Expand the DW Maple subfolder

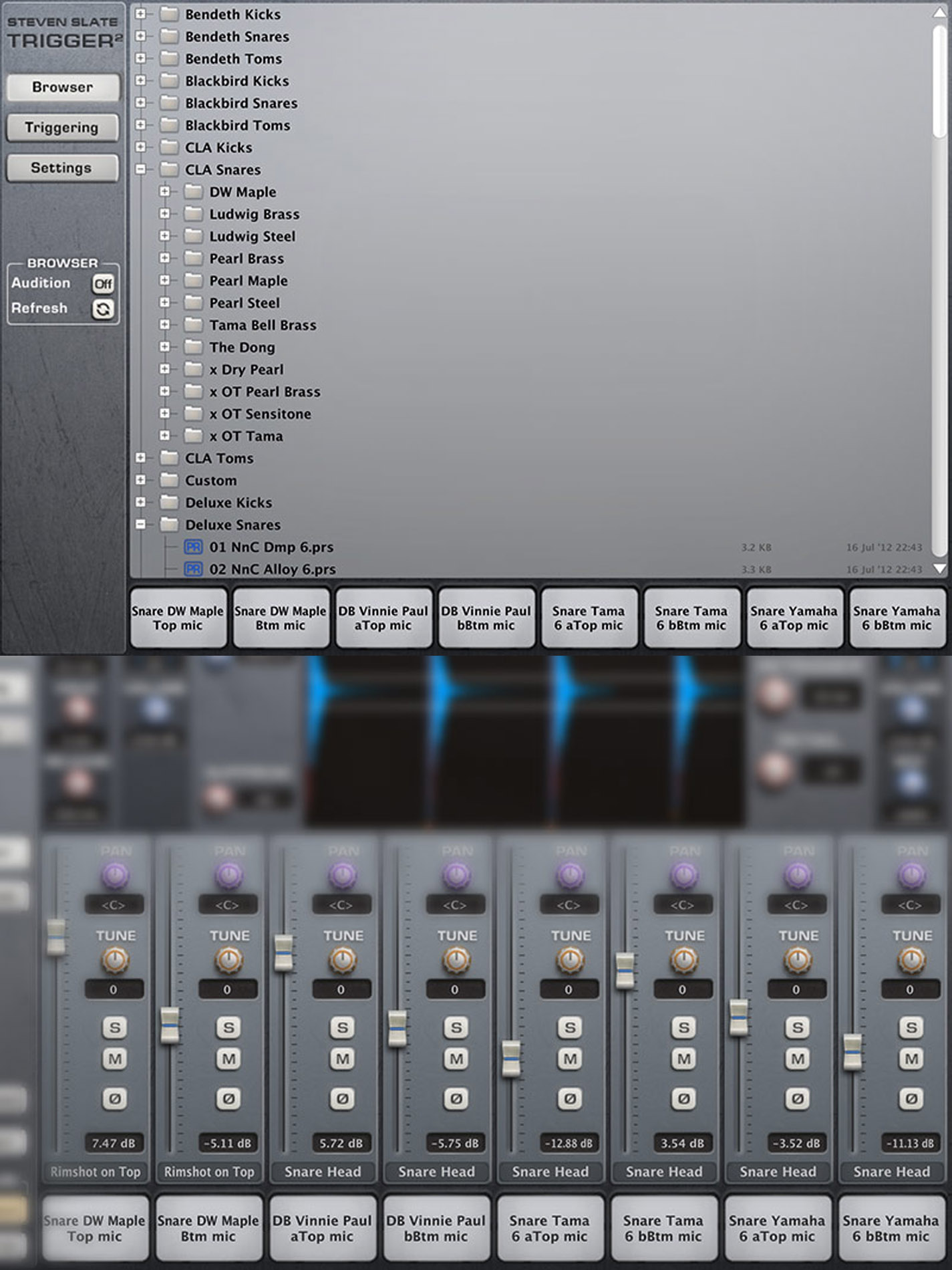point(164,192)
